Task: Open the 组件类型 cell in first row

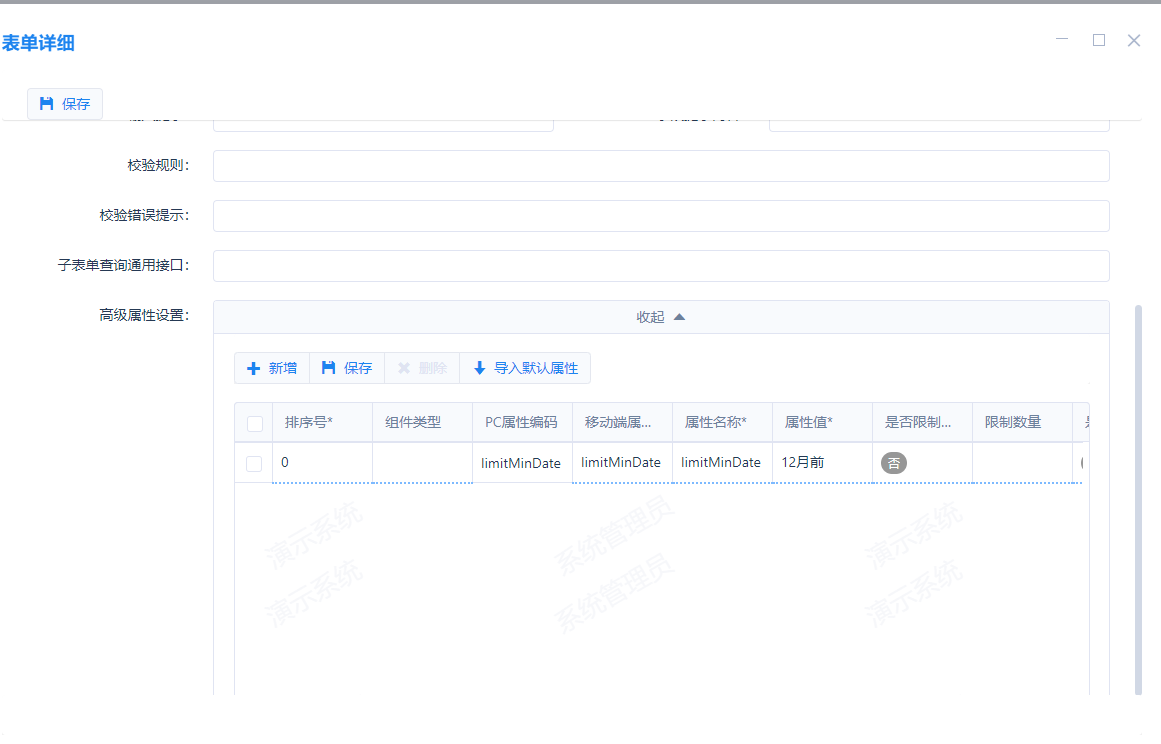Action: click(422, 463)
